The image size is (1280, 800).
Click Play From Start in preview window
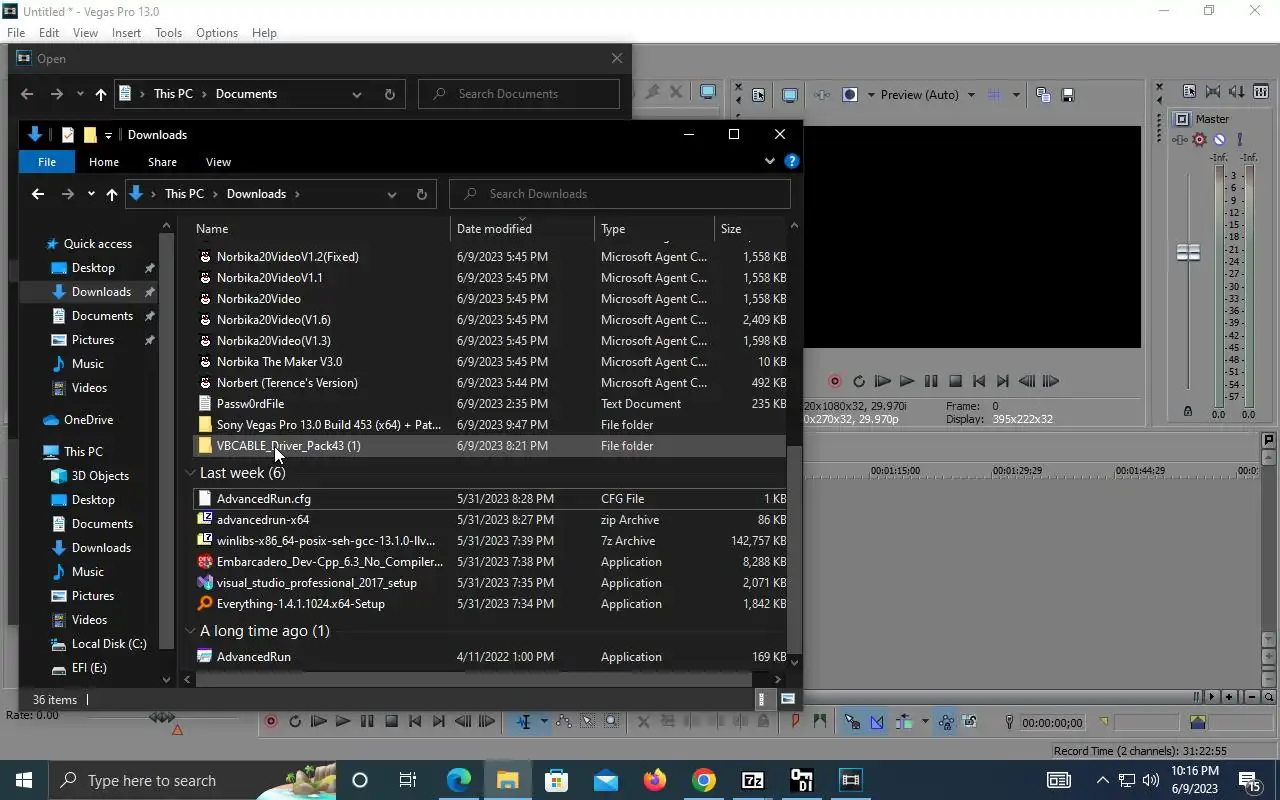pos(883,381)
